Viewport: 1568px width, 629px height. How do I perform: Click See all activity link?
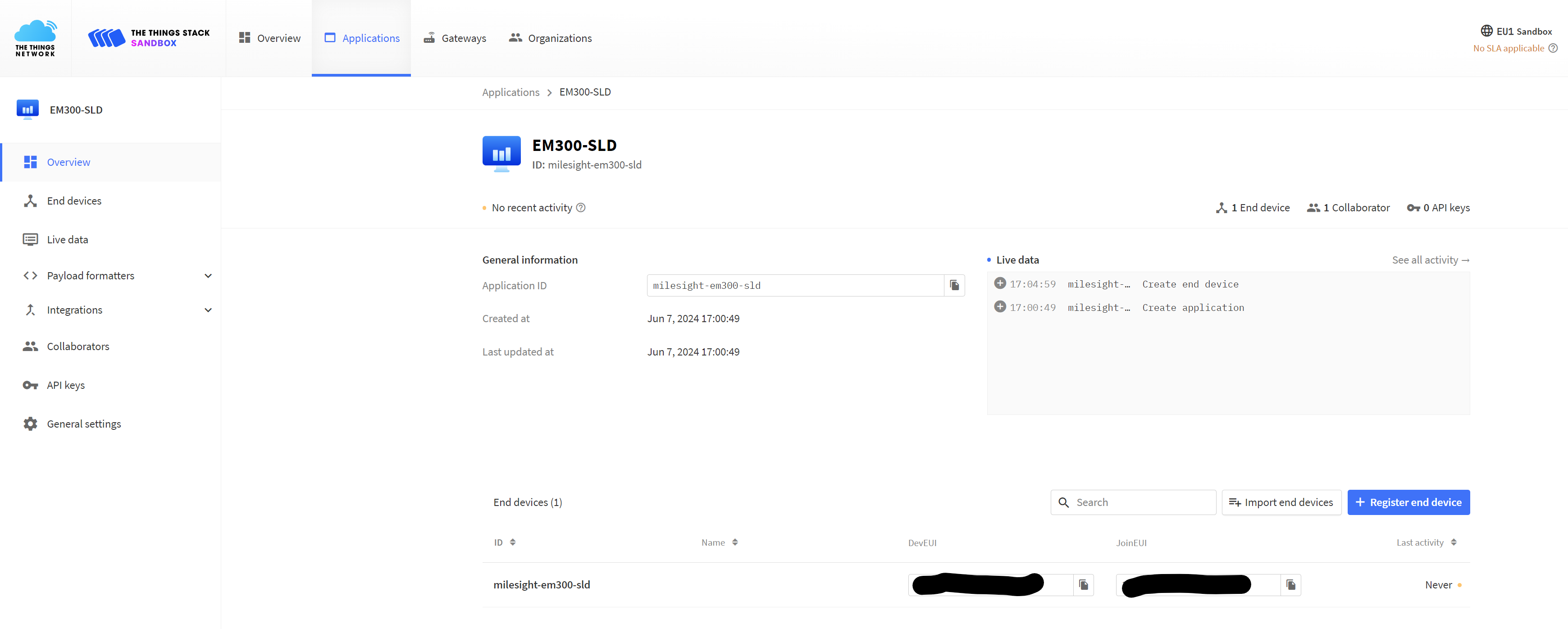point(1431,260)
